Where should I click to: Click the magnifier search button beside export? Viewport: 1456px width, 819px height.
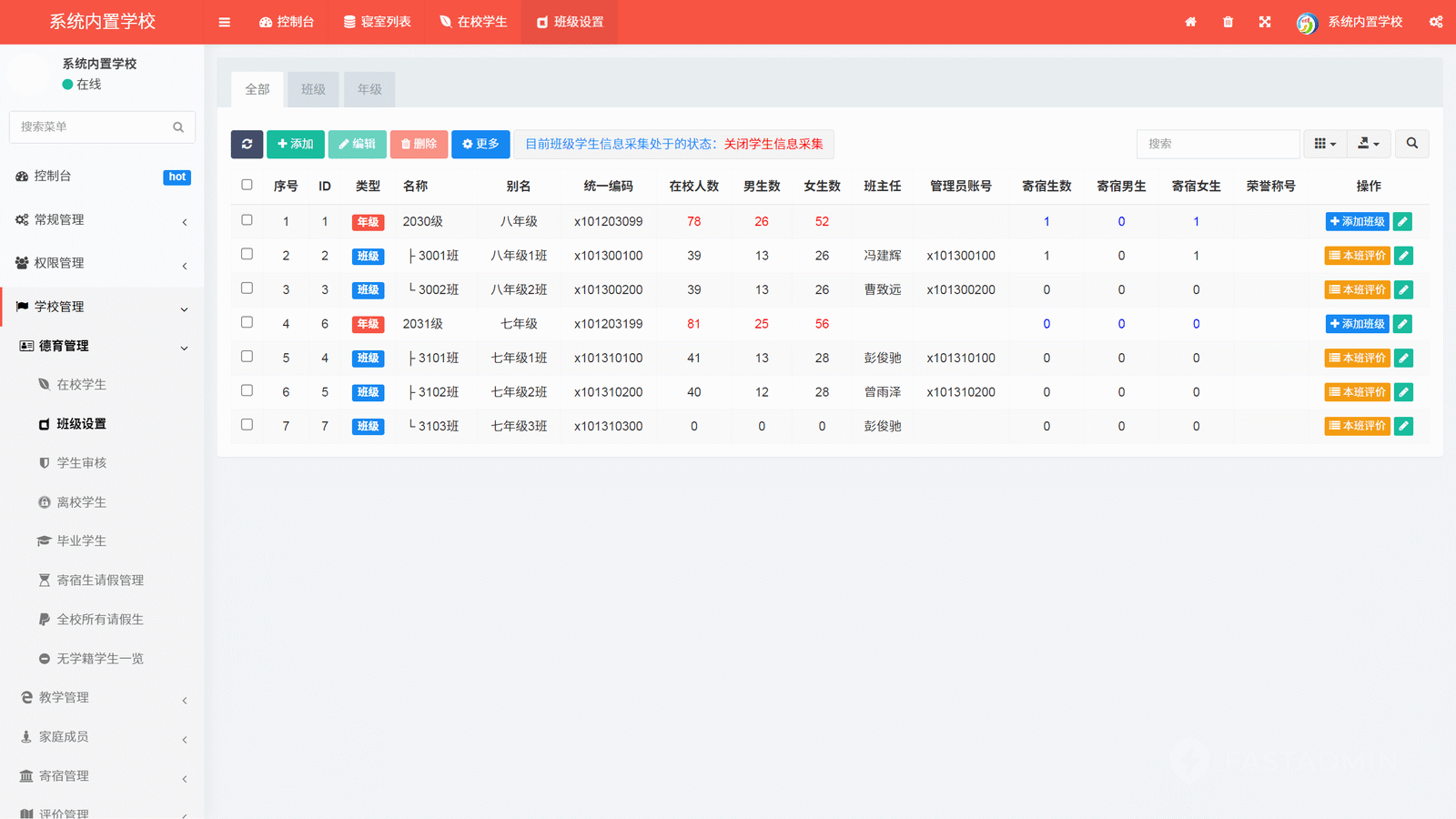(x=1411, y=144)
